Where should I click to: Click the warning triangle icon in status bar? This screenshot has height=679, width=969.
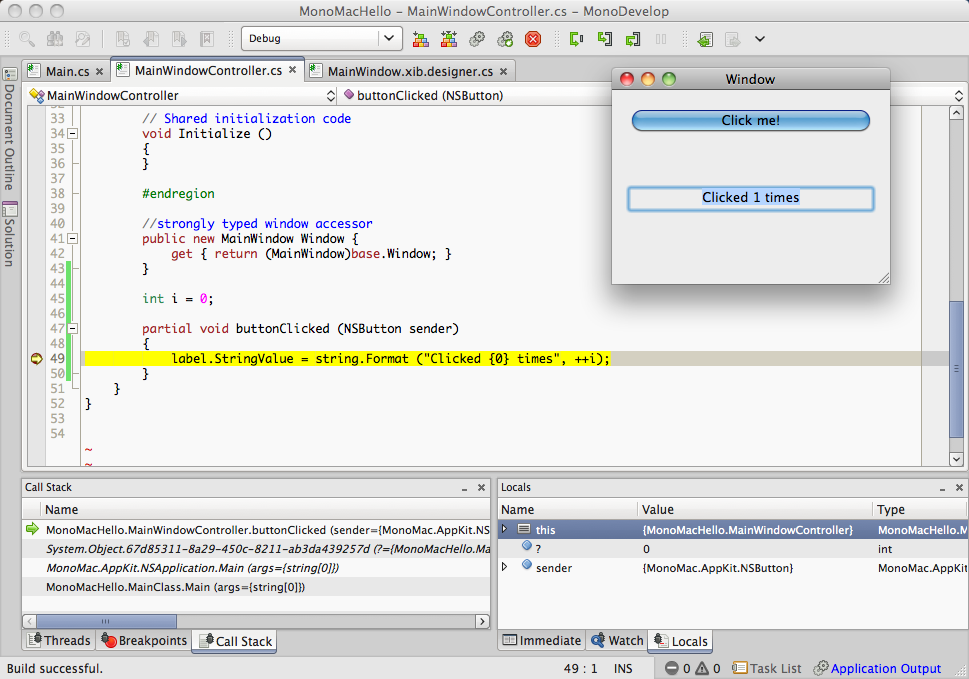click(702, 668)
